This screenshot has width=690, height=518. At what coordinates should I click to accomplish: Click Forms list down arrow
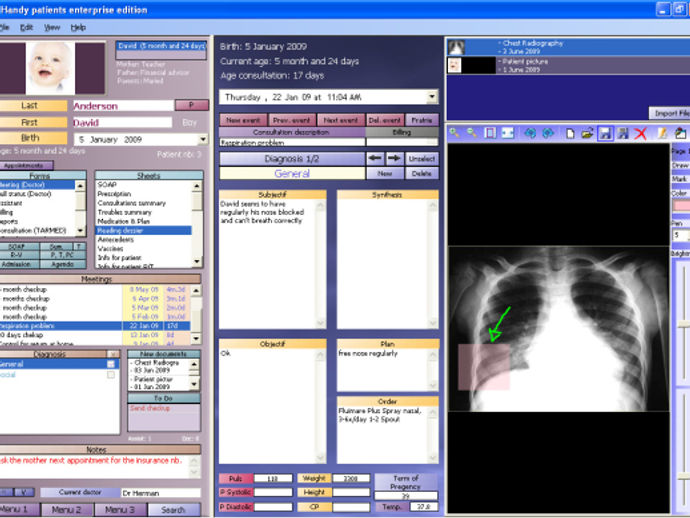tap(80, 230)
